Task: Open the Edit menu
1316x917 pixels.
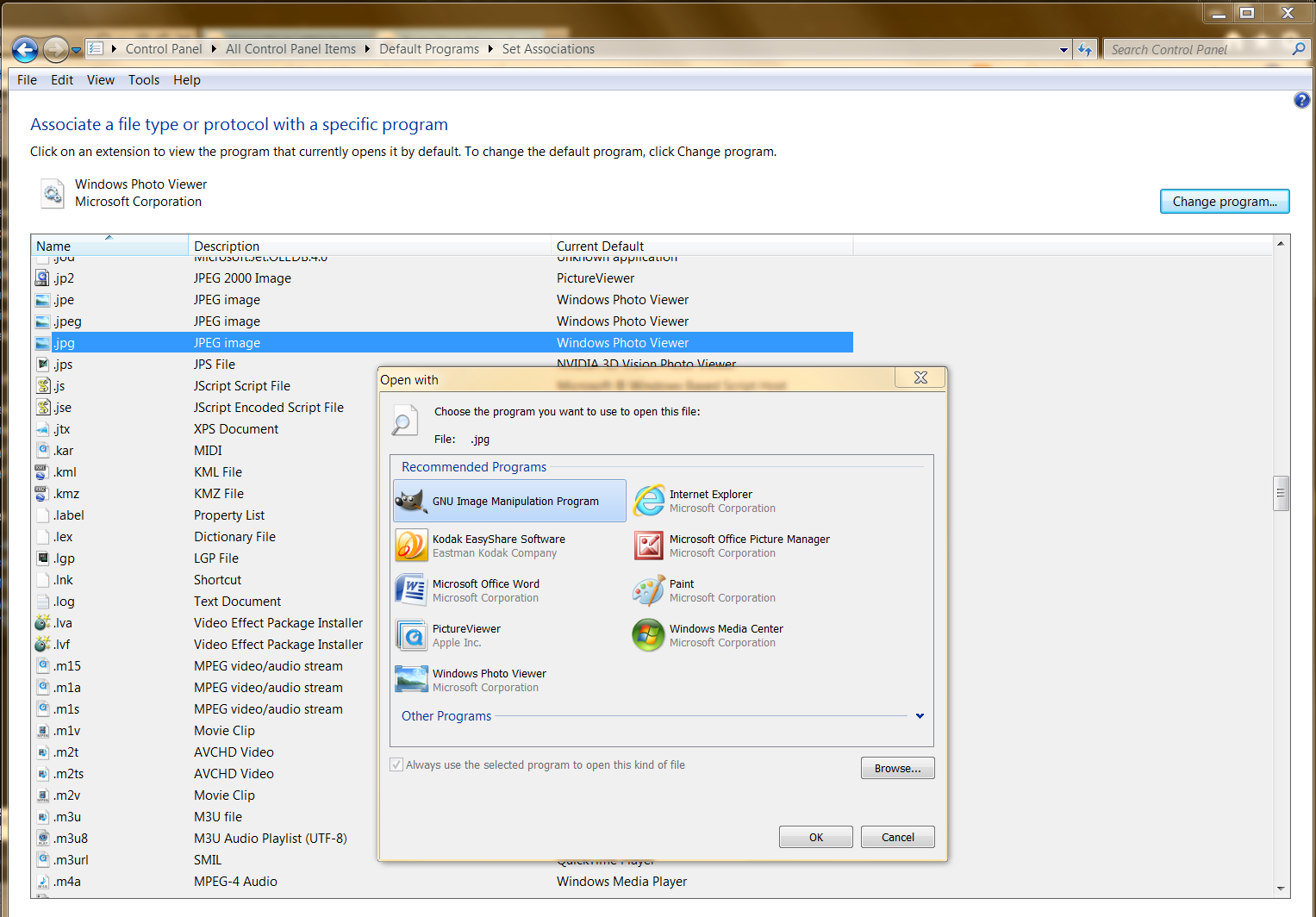Action: point(62,80)
